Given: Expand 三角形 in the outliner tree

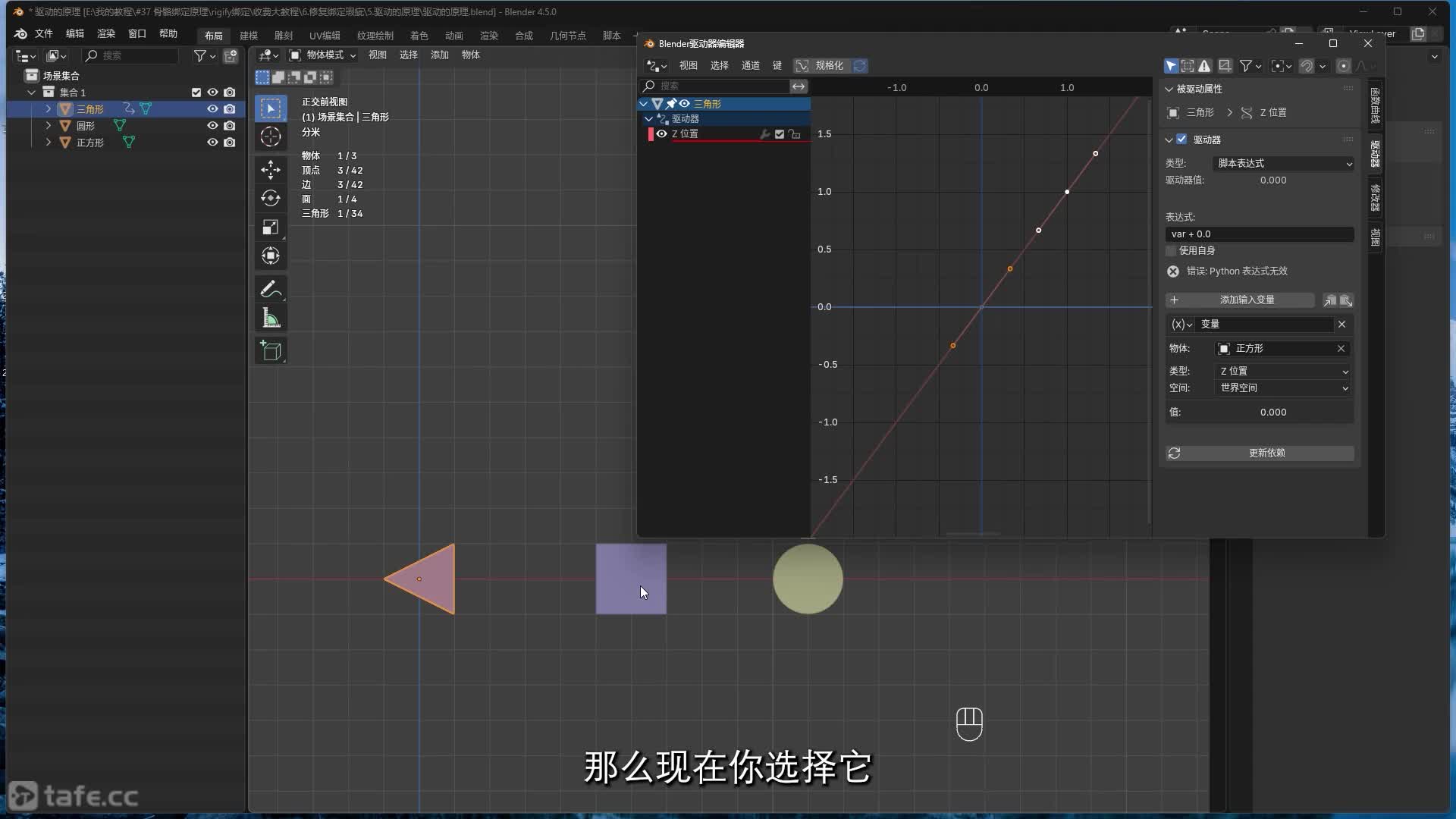Looking at the screenshot, I should click(49, 109).
